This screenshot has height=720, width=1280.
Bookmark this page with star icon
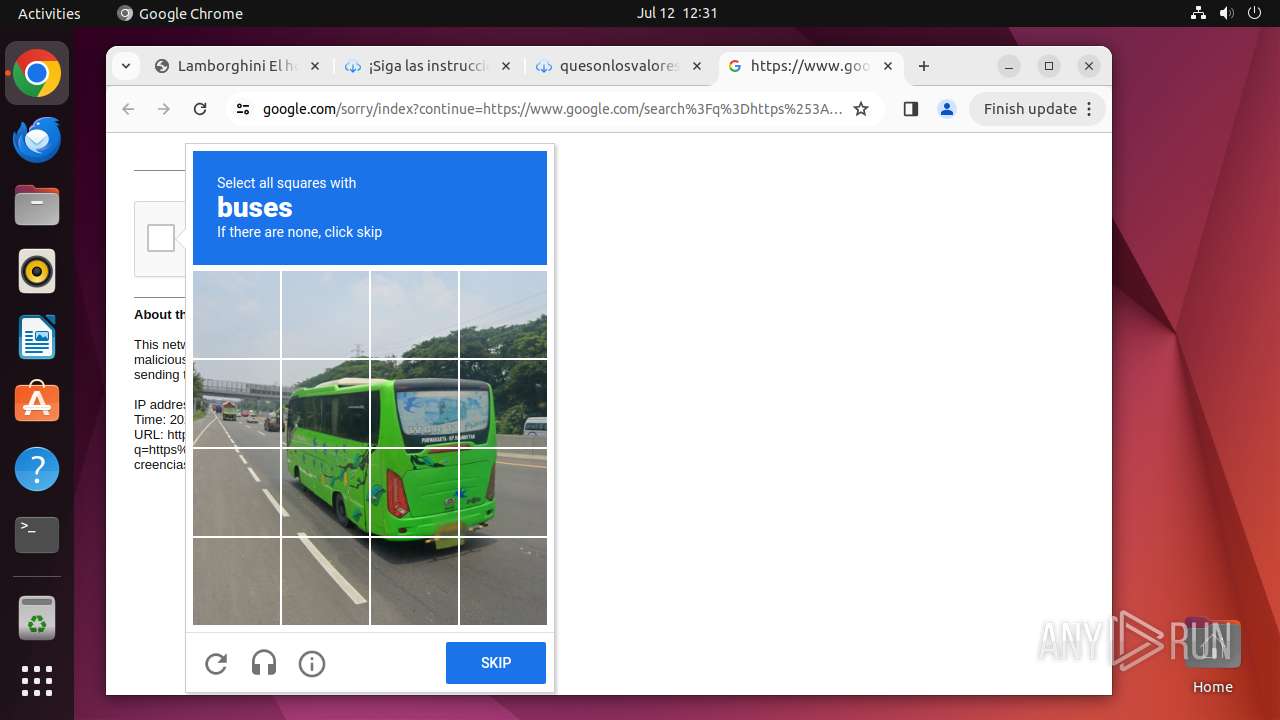861,109
